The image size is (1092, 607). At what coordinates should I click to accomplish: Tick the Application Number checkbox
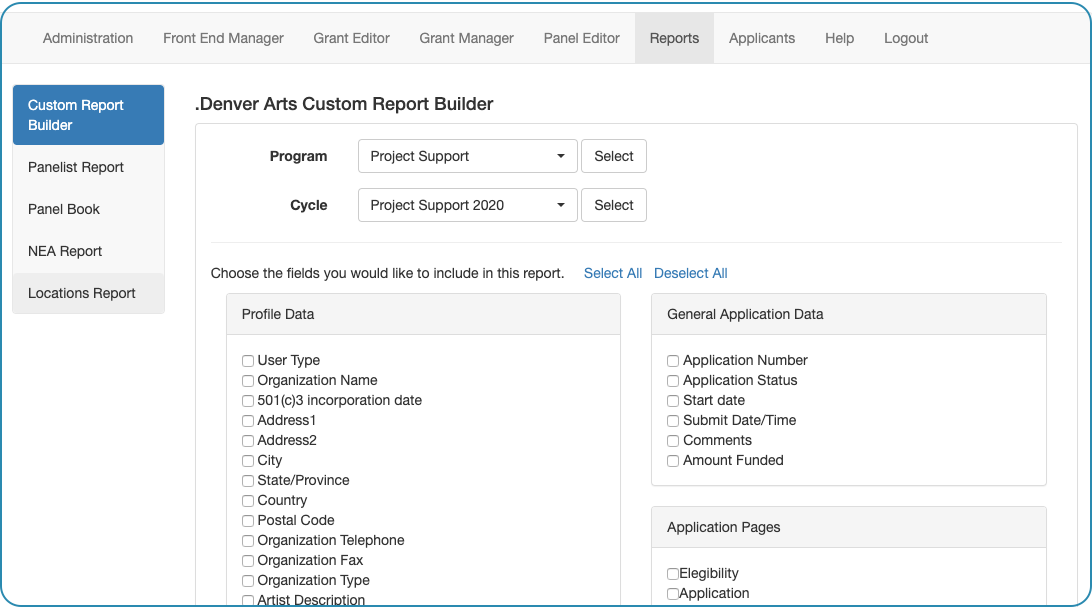673,361
